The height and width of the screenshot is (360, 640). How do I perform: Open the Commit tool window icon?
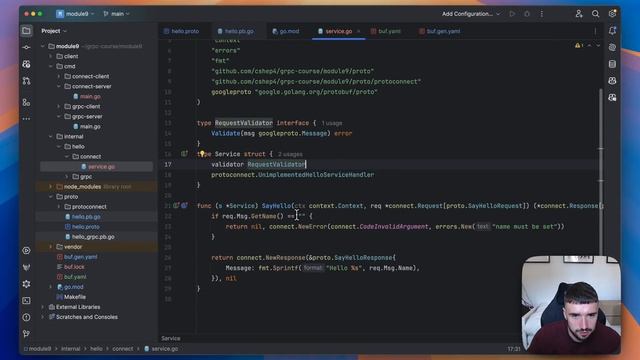tap(26, 47)
